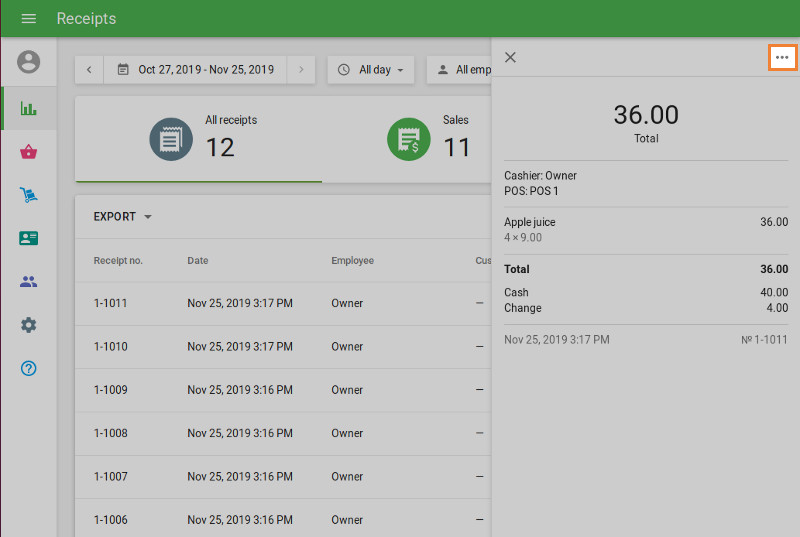Go to previous date range

(x=89, y=70)
